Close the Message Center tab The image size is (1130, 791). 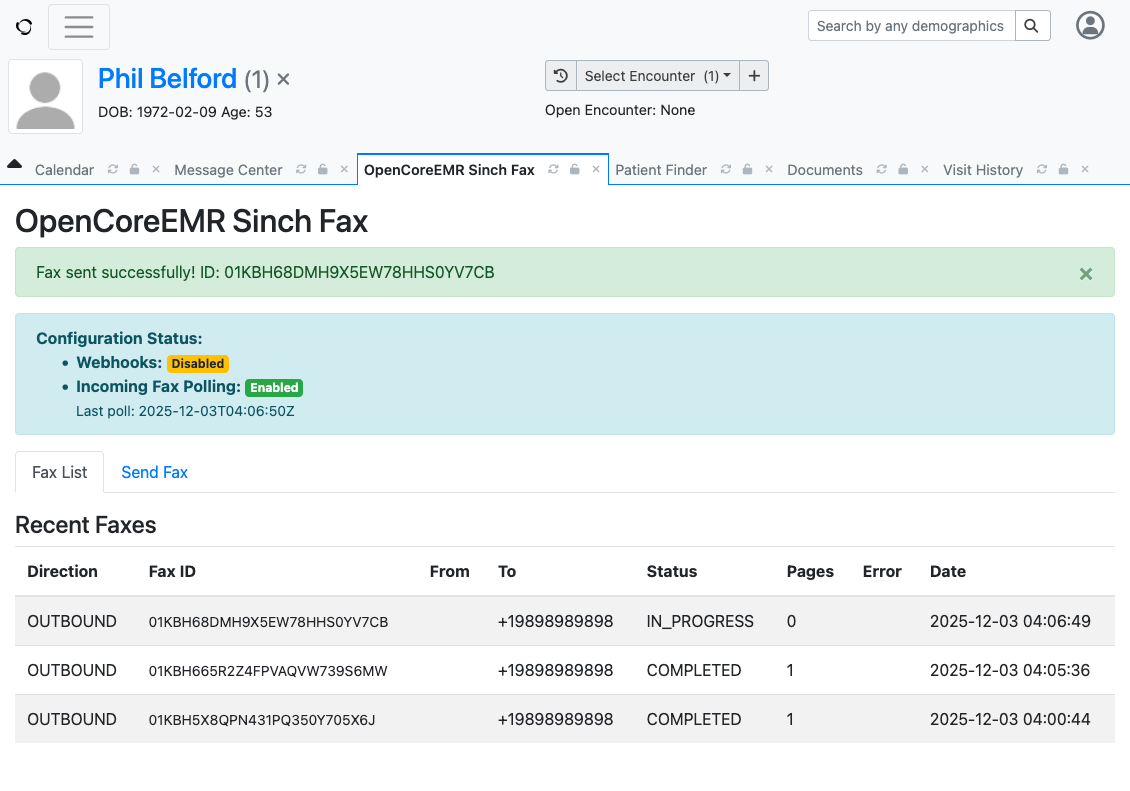(343, 170)
